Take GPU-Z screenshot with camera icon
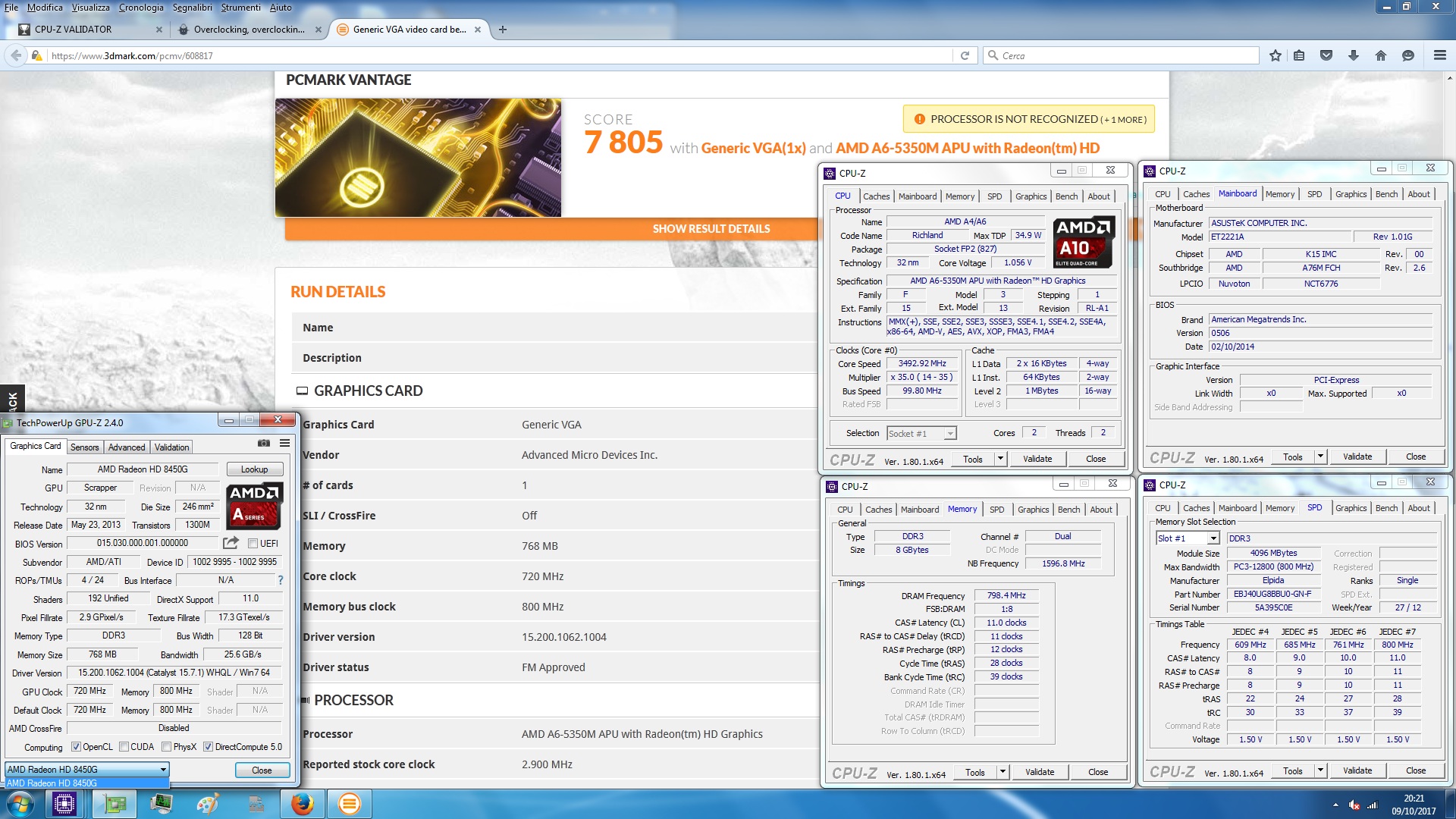The height and width of the screenshot is (819, 1456). [264, 443]
